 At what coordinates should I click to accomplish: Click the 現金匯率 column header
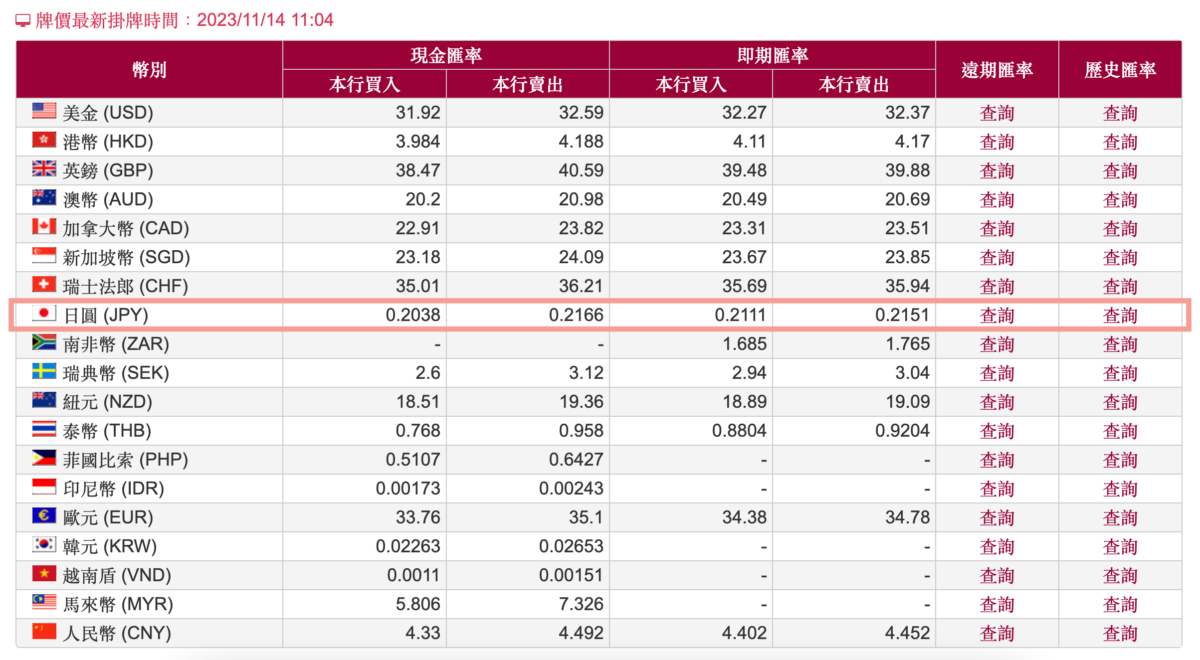click(446, 56)
